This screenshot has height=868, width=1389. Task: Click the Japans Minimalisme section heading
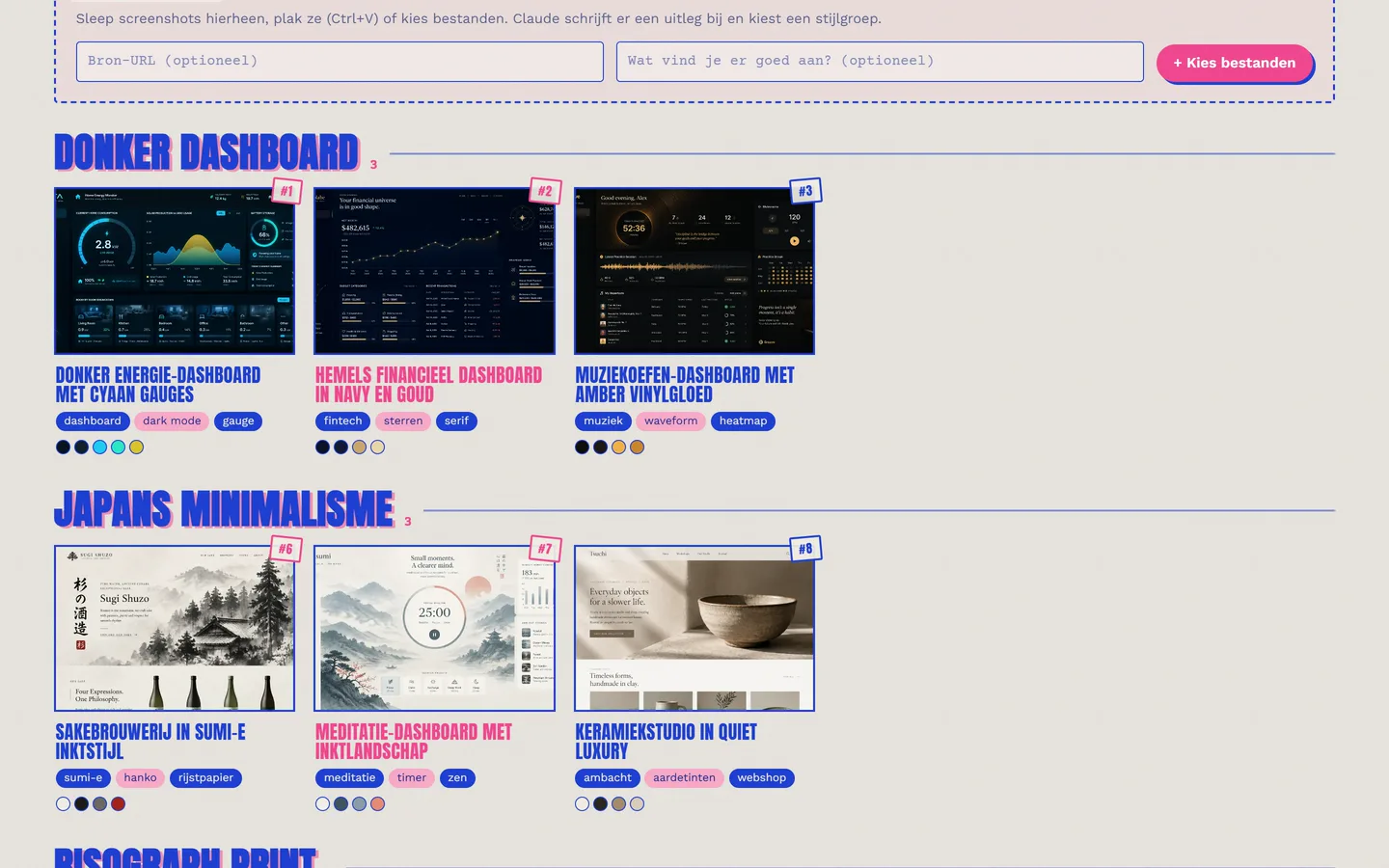pos(225,510)
